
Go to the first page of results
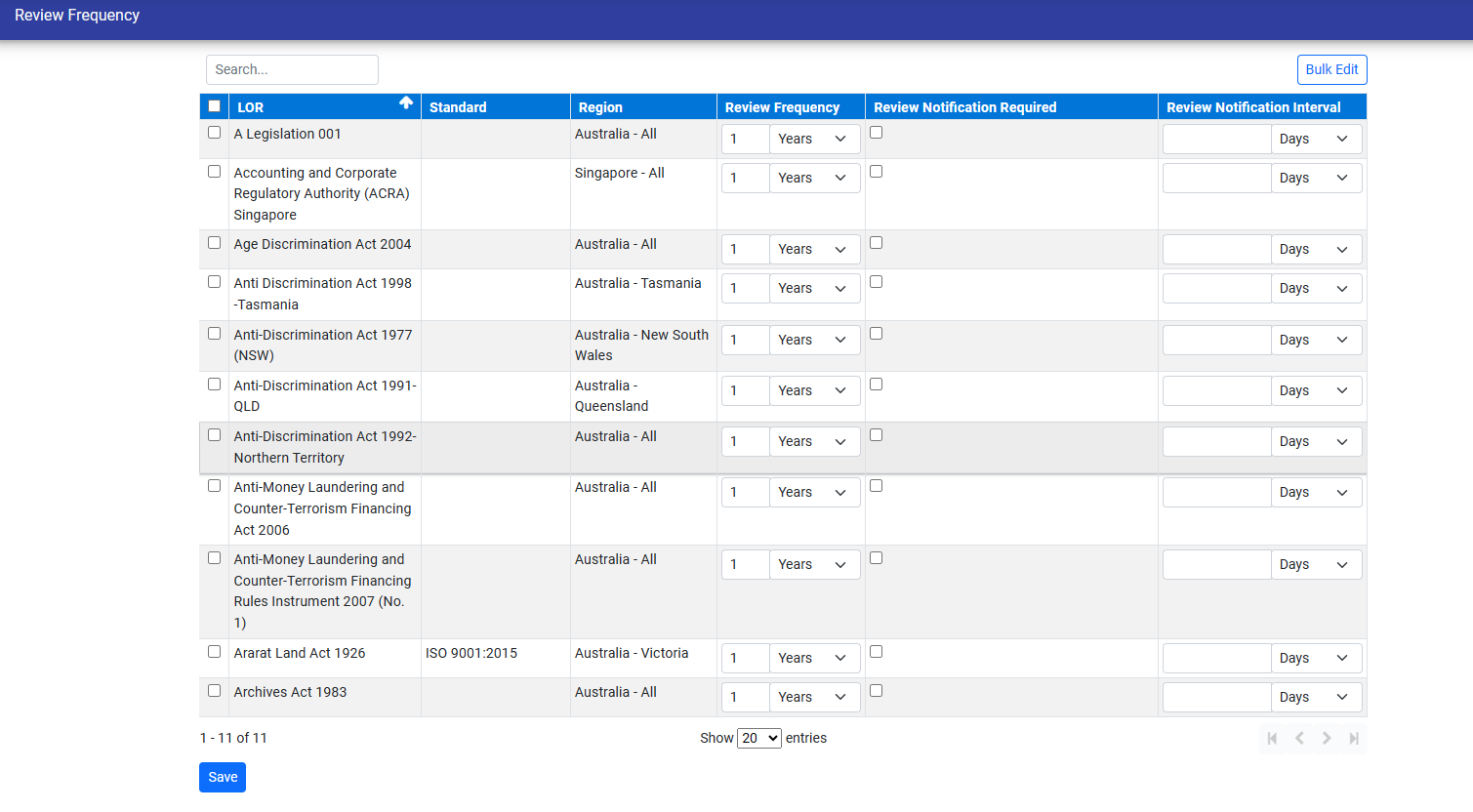coord(1272,739)
